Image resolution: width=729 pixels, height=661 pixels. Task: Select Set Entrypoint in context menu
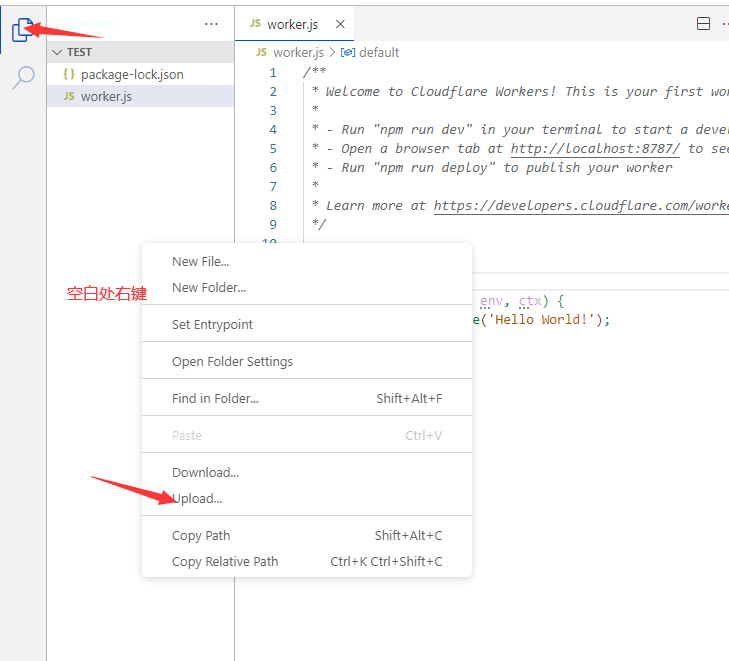(212, 325)
